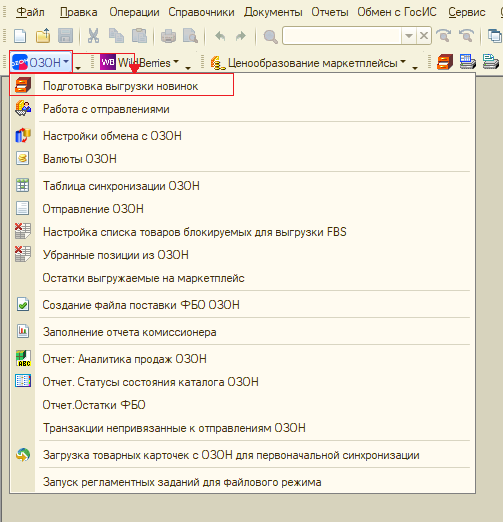Click the Paste clipboard icon
The width and height of the screenshot is (503, 522).
[139, 36]
